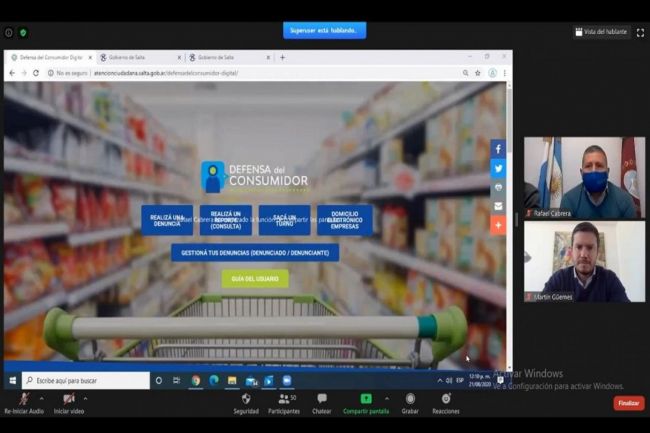Open the Reacciones icon
Viewport: 650px width, 433px height.
point(446,399)
